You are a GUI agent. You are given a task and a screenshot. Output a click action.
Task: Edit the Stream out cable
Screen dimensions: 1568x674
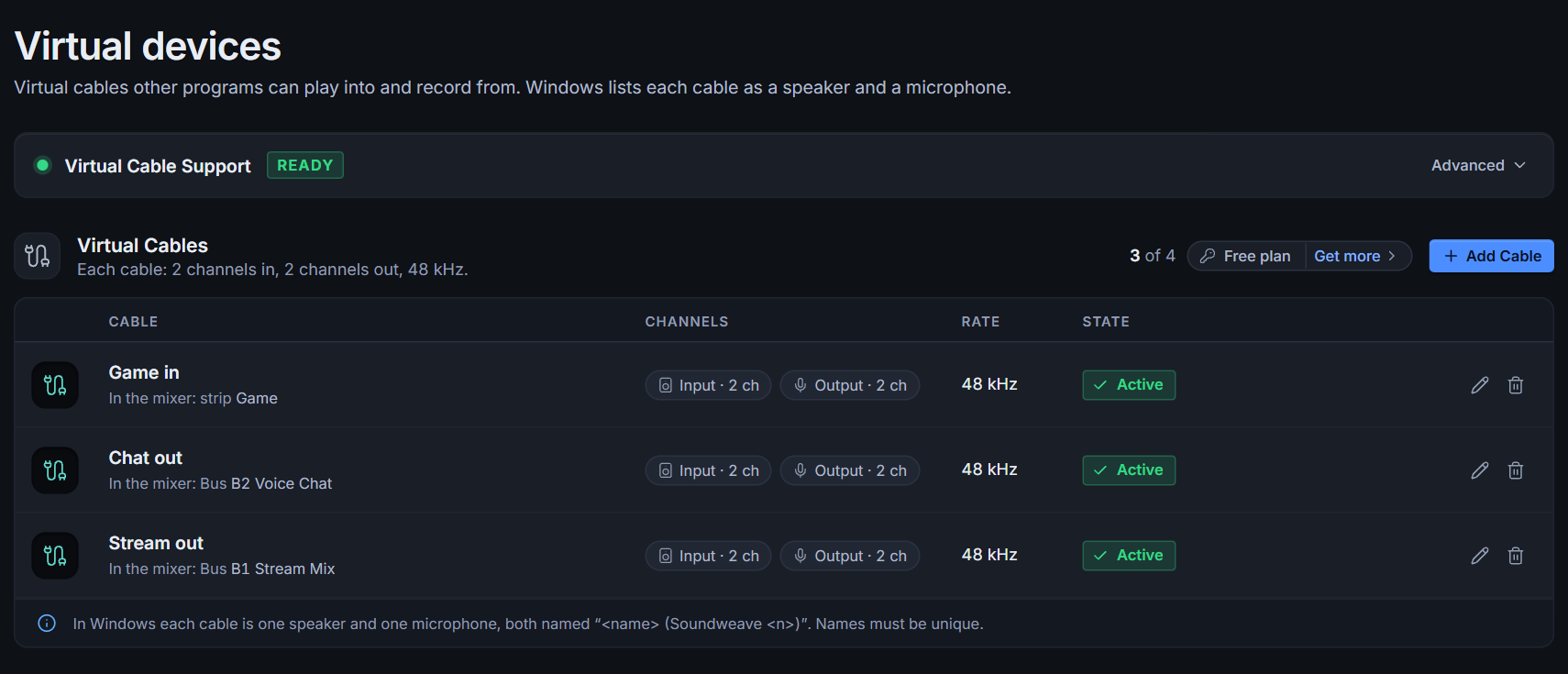(1480, 556)
